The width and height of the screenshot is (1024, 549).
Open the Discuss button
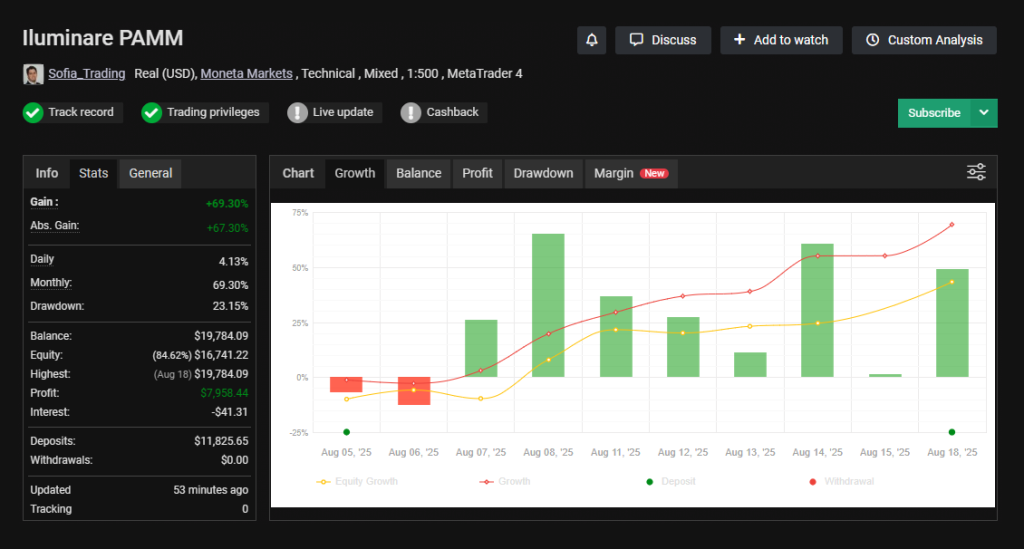point(663,40)
